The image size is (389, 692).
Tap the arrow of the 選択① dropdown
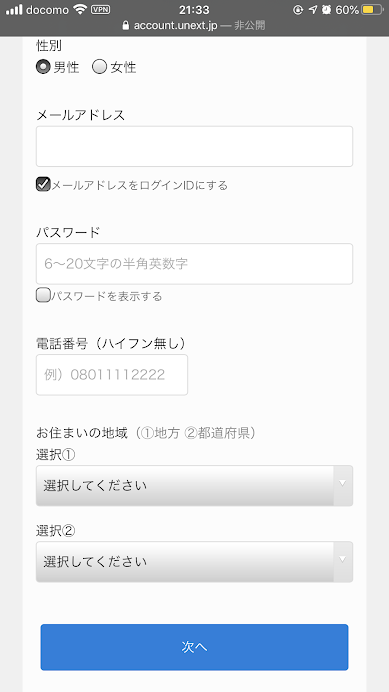coord(343,484)
